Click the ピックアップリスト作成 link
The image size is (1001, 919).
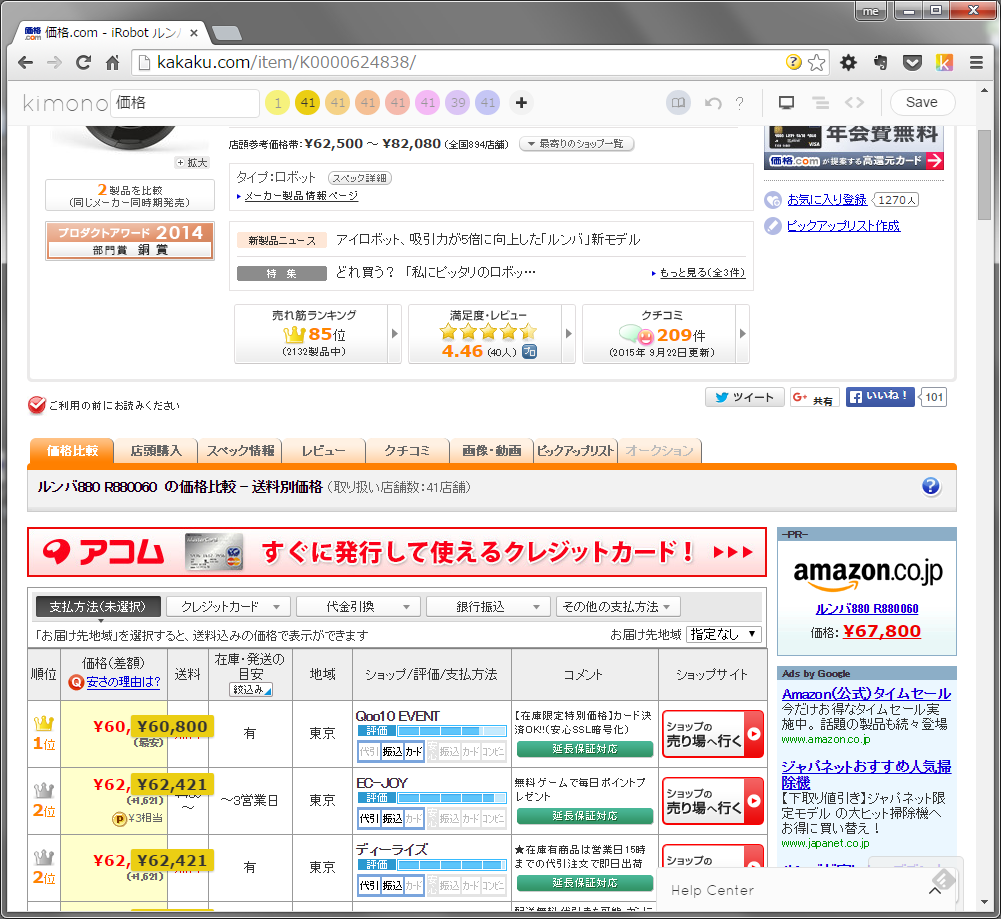coord(843,226)
